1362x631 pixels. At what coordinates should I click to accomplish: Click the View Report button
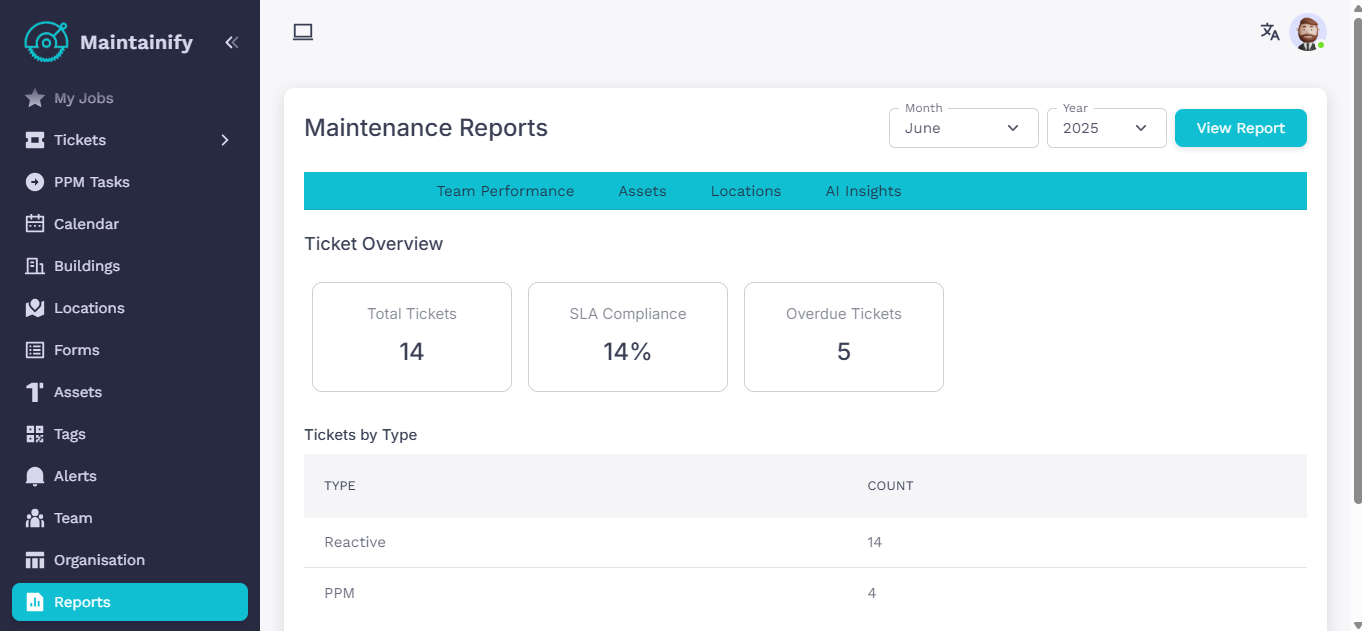[1240, 128]
